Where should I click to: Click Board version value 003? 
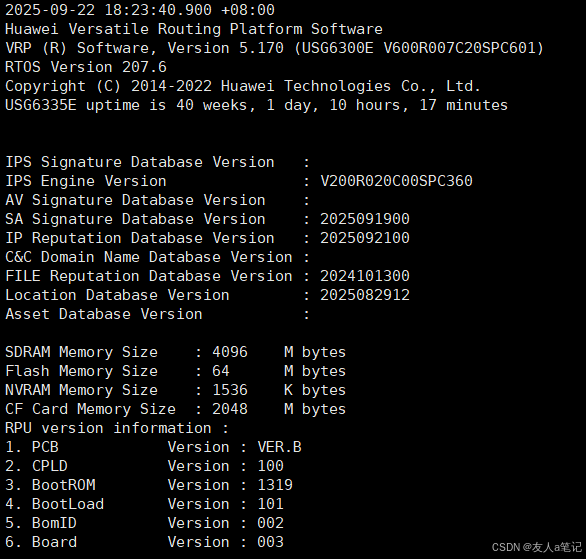[271, 543]
